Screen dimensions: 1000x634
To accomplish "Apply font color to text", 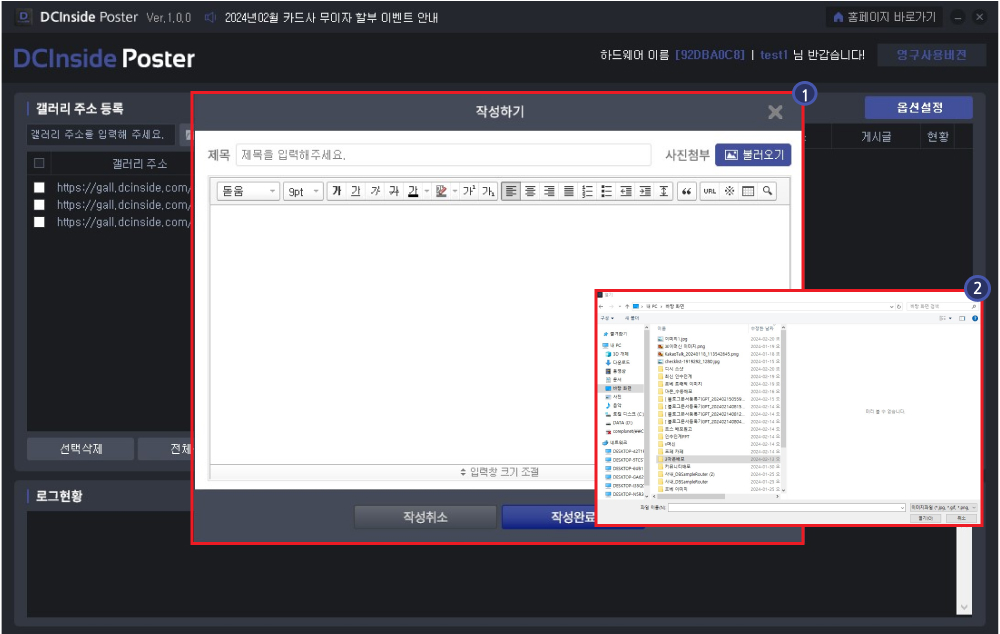I will tap(413, 191).
